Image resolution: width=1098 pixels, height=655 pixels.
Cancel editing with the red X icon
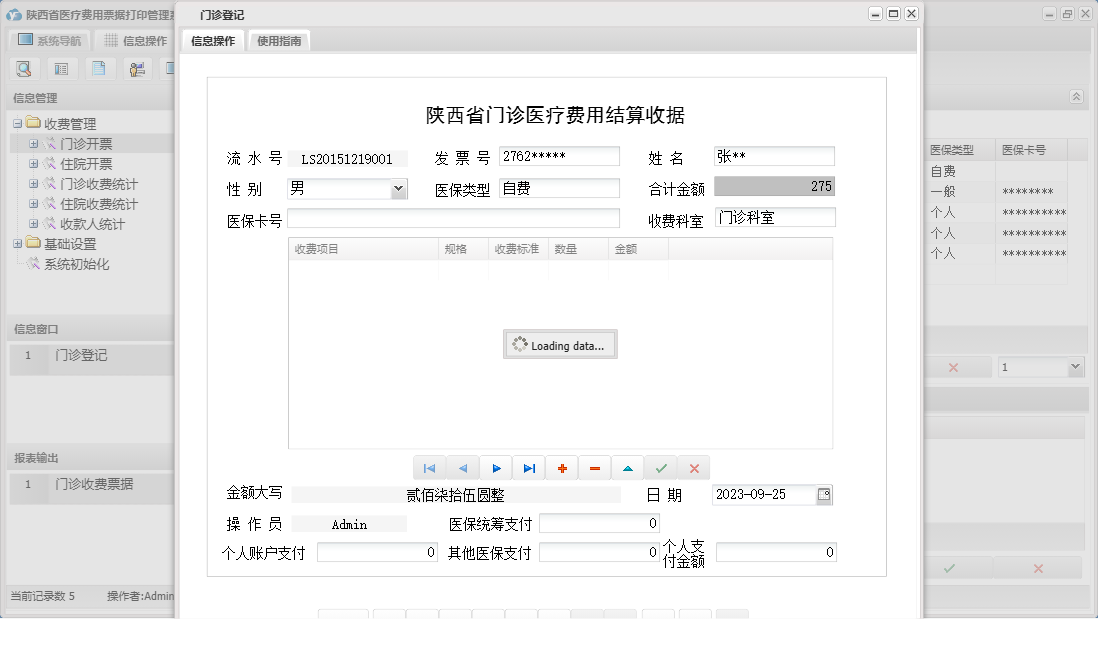pos(693,467)
